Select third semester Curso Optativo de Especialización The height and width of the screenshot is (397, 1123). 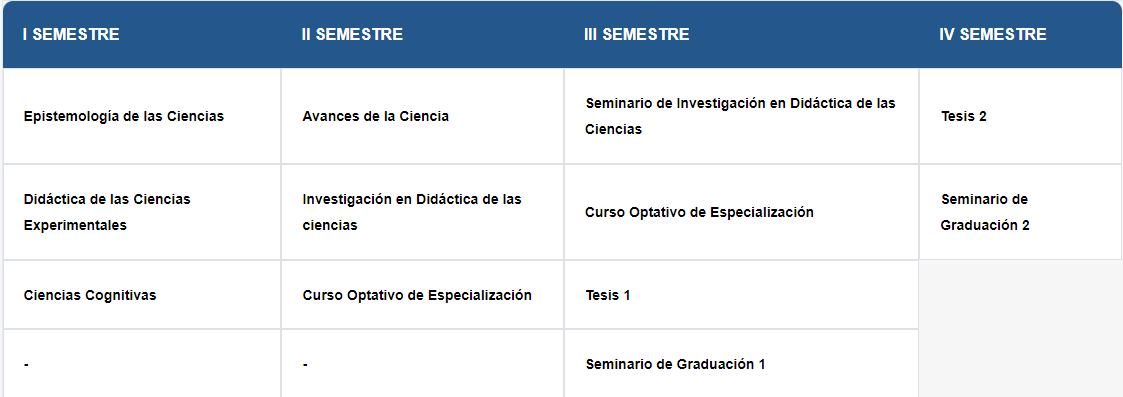tap(699, 212)
